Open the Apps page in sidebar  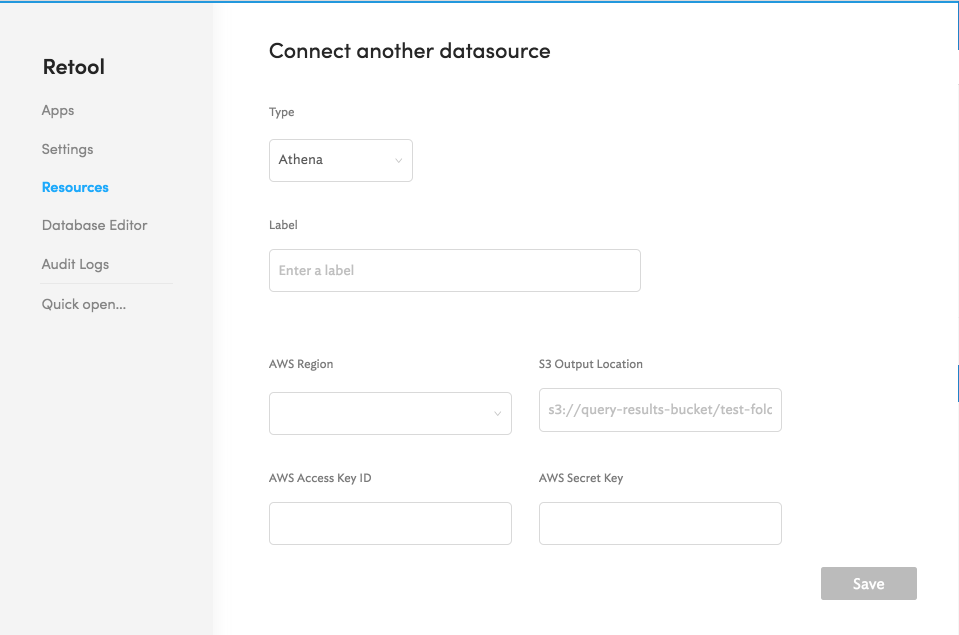[x=57, y=111]
